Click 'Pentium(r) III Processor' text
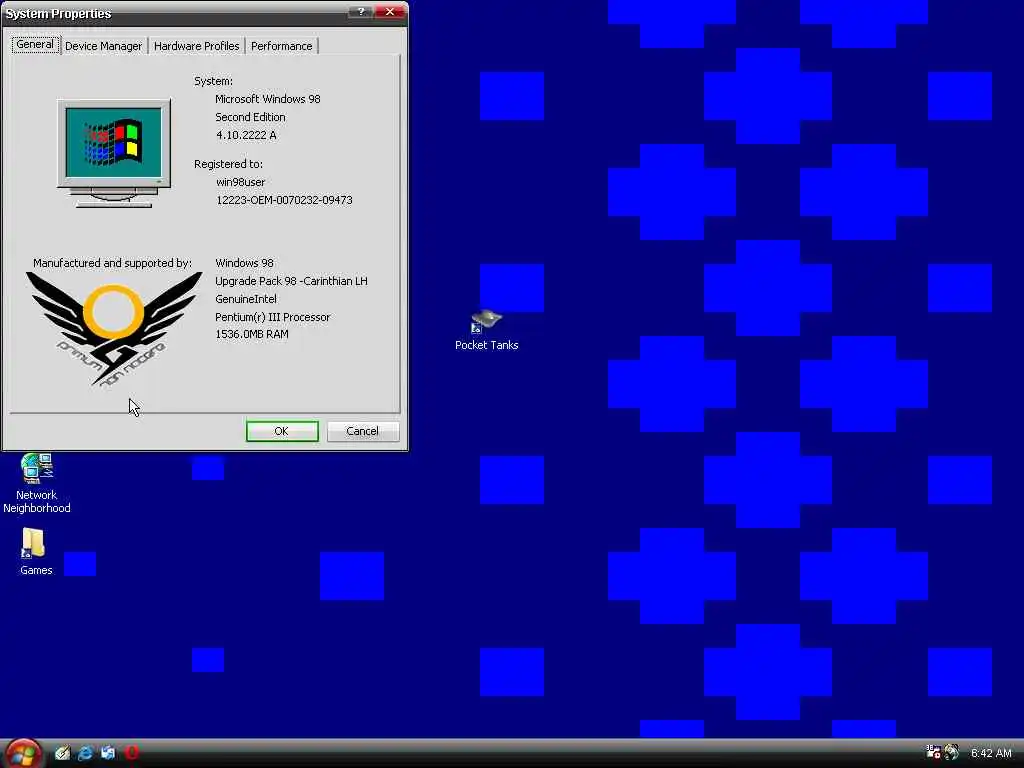 tap(273, 317)
